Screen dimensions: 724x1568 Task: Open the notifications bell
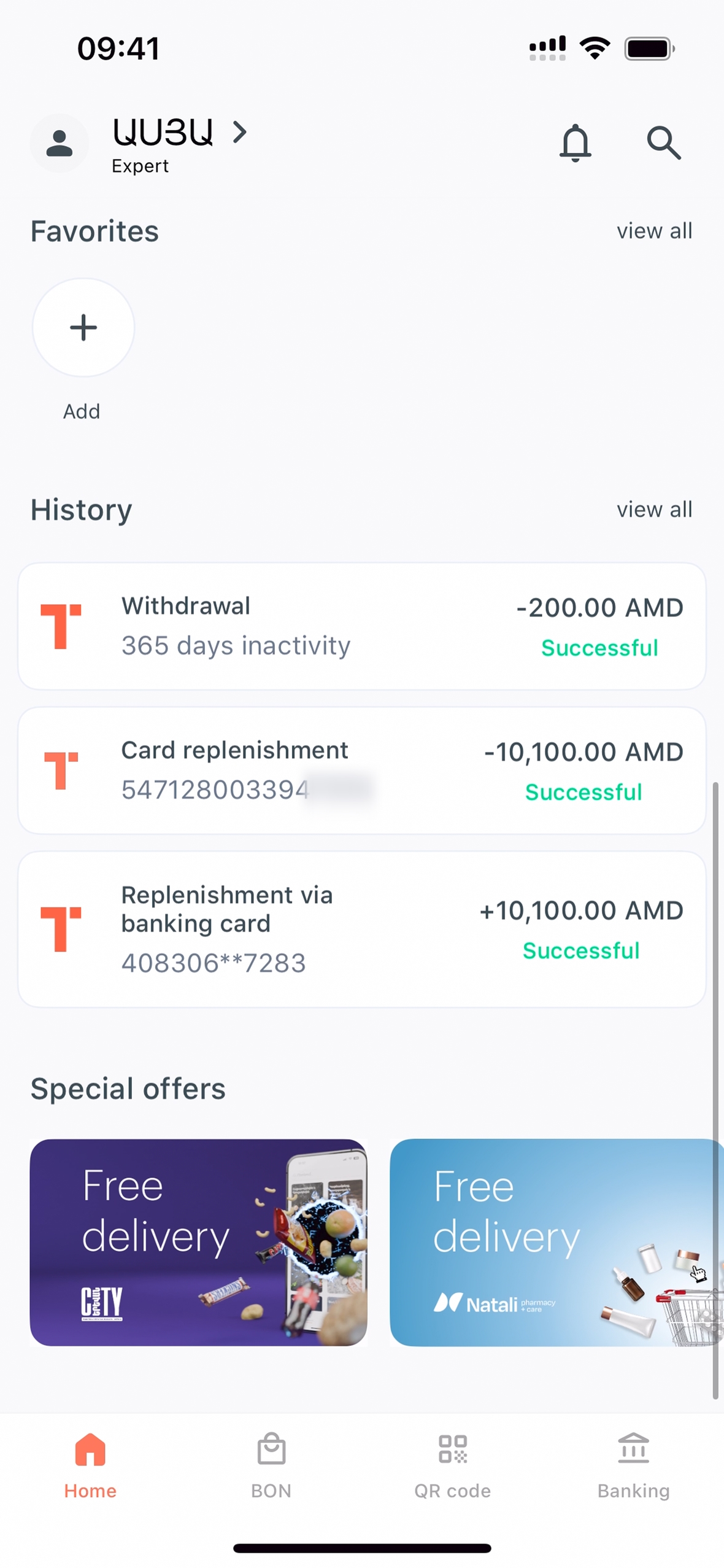[575, 143]
